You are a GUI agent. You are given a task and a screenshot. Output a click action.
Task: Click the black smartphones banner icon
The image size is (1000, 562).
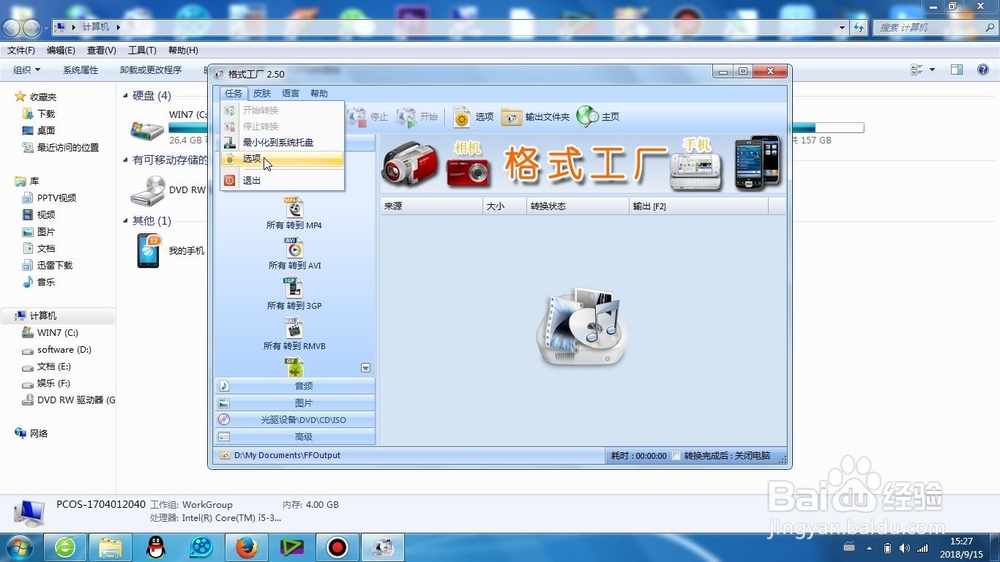[758, 163]
